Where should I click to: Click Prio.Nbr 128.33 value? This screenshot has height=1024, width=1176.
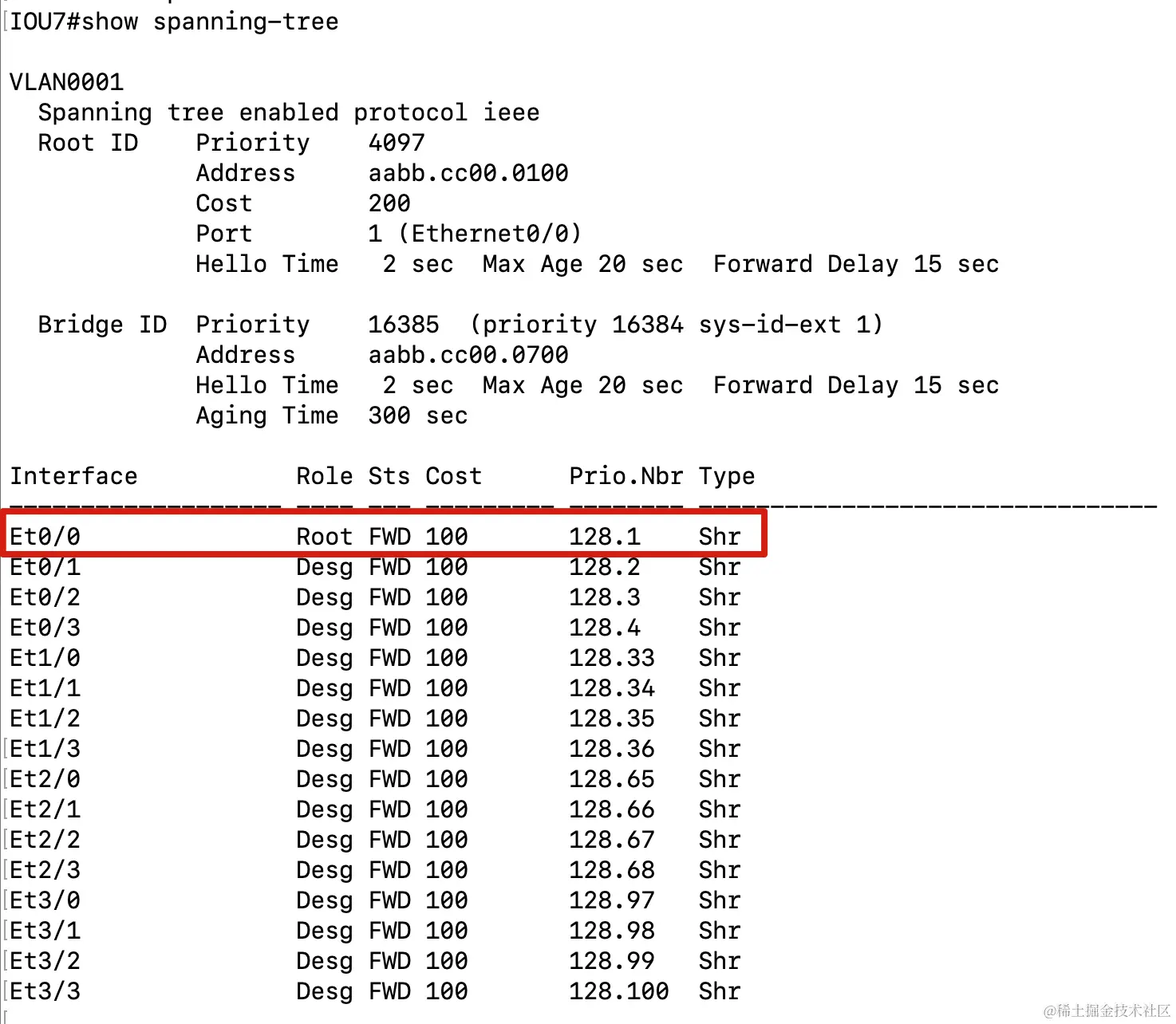pos(612,658)
